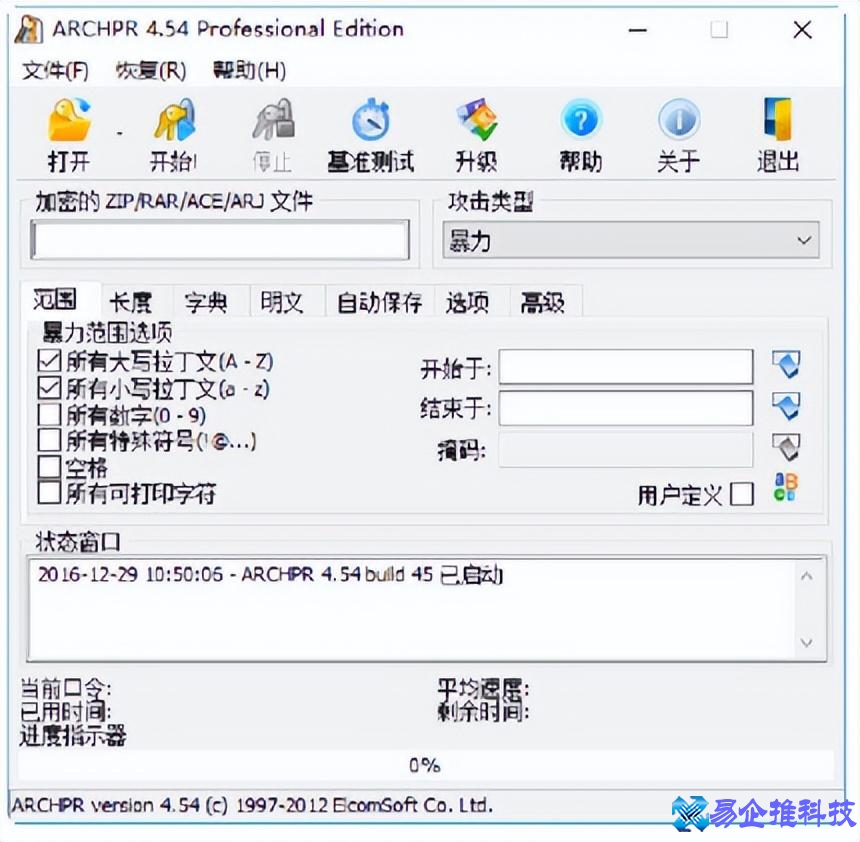Open 帮助 (Help) question mark icon
860x842 pixels.
click(x=580, y=122)
